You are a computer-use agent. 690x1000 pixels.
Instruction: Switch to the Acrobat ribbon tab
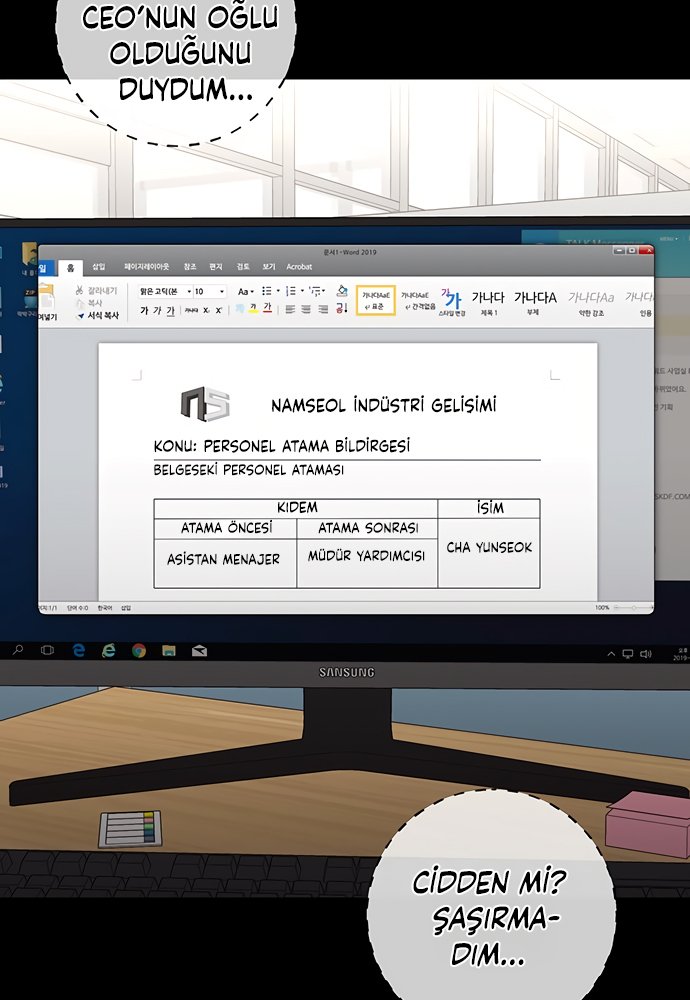[299, 267]
